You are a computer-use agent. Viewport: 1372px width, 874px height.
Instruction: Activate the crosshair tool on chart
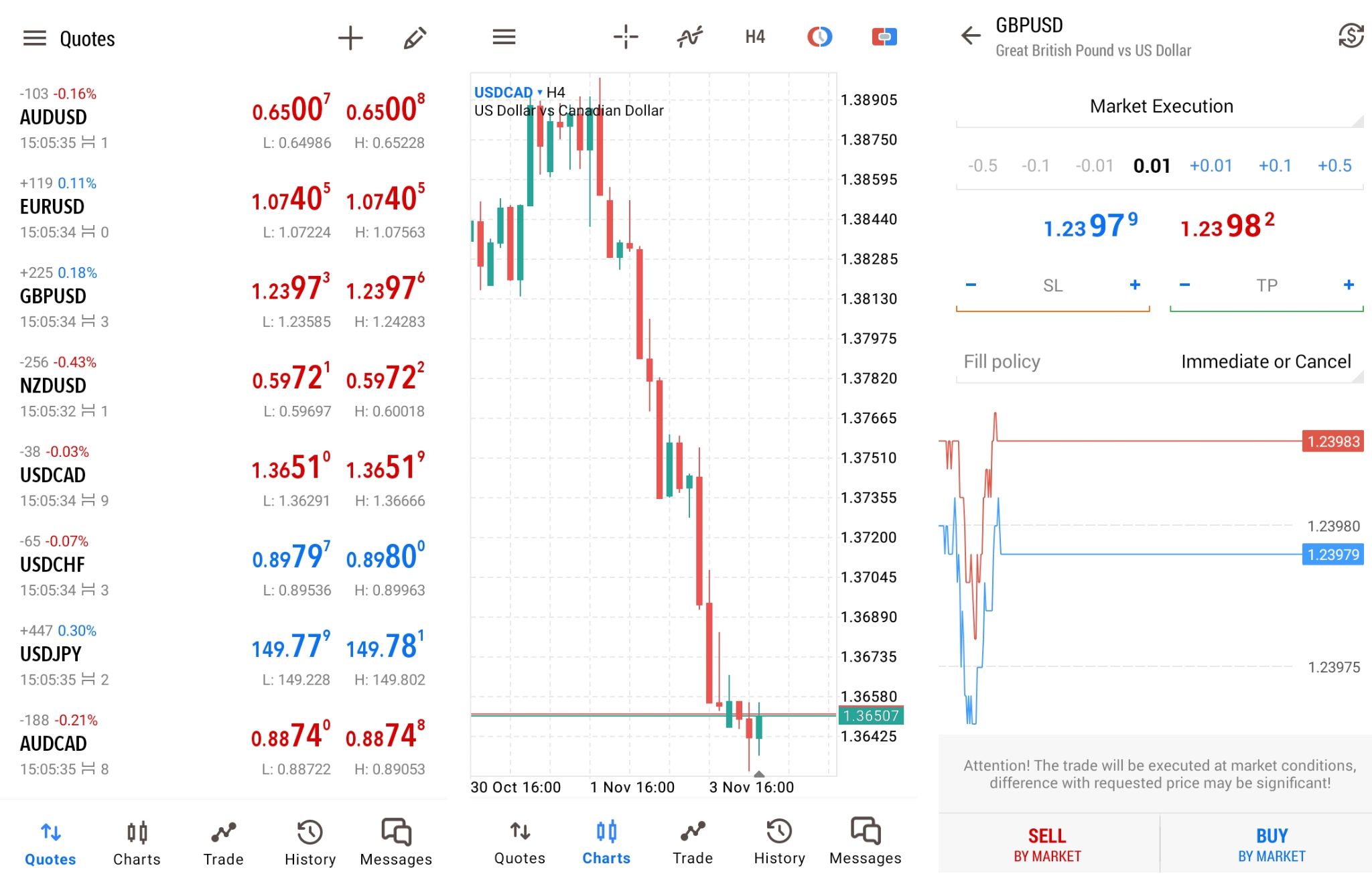[625, 37]
